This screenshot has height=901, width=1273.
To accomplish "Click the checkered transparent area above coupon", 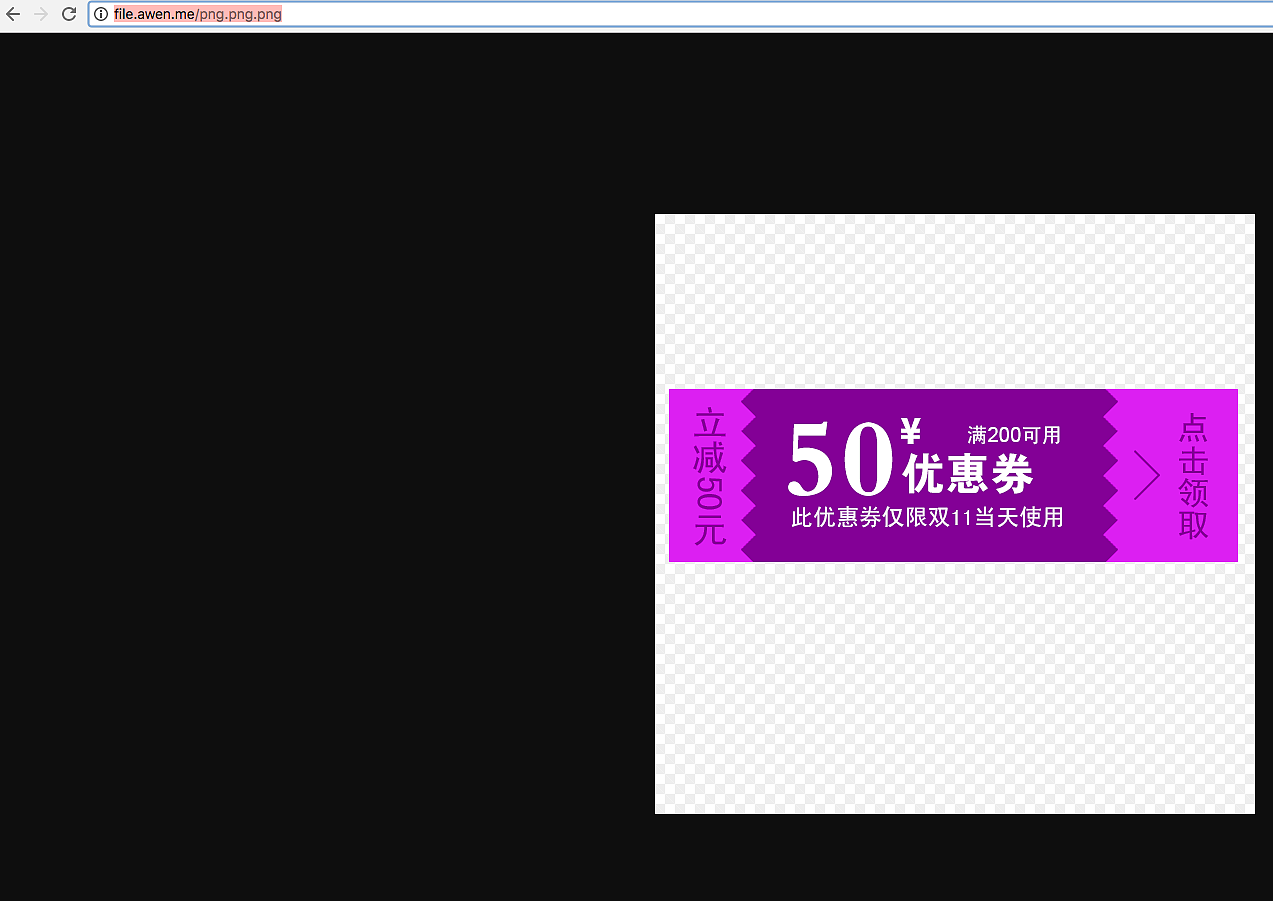I will [954, 300].
